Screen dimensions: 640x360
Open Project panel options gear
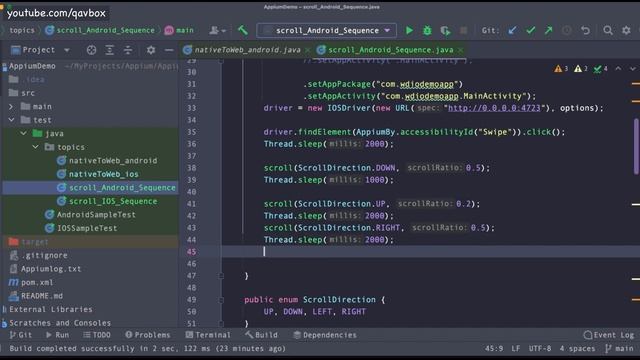click(151, 50)
